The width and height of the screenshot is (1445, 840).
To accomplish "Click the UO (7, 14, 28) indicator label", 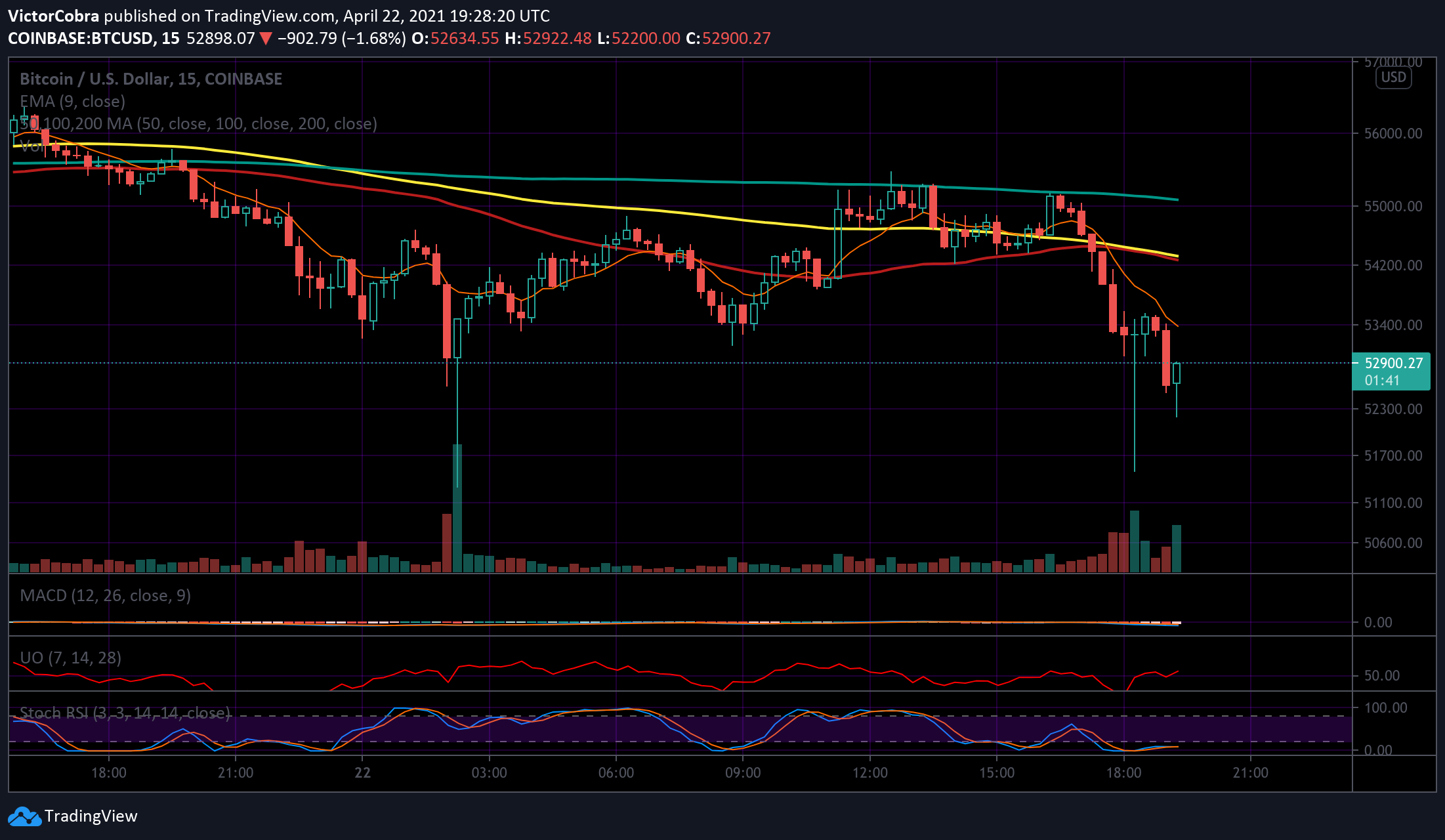I will click(x=70, y=658).
